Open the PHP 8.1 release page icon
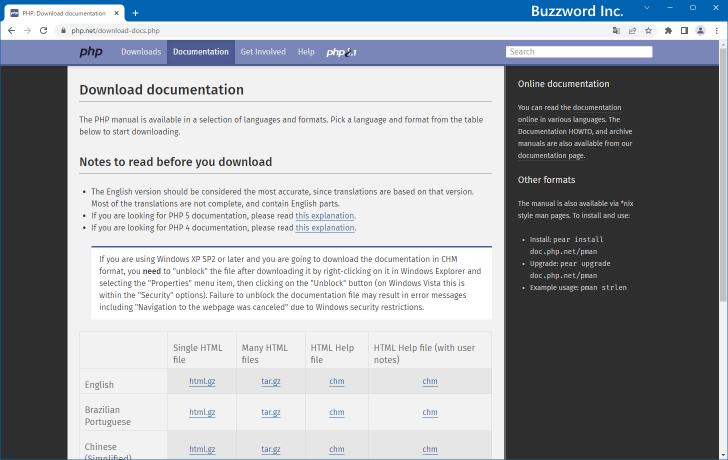 coord(341,52)
